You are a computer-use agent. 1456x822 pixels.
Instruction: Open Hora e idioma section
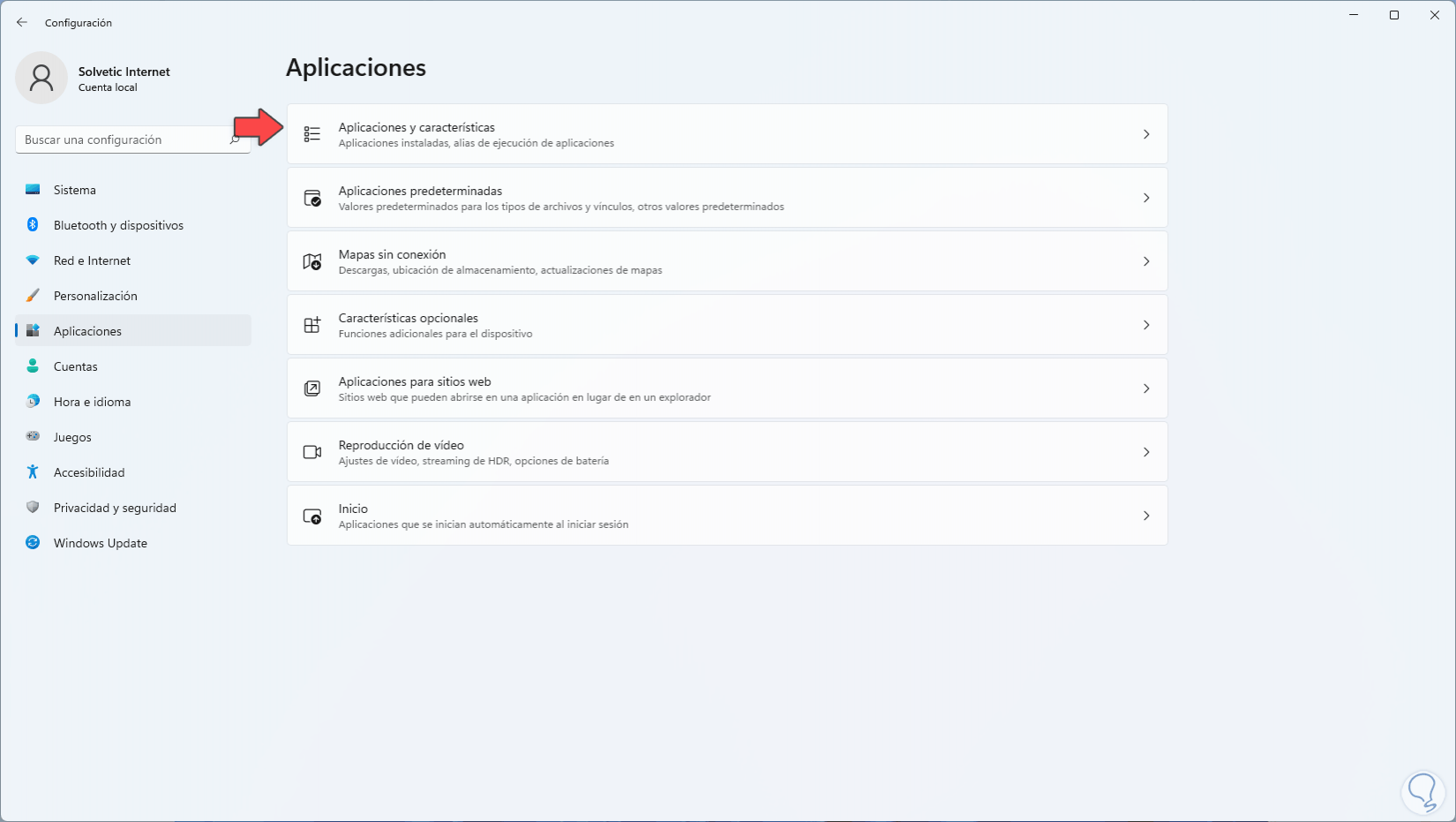pos(92,402)
